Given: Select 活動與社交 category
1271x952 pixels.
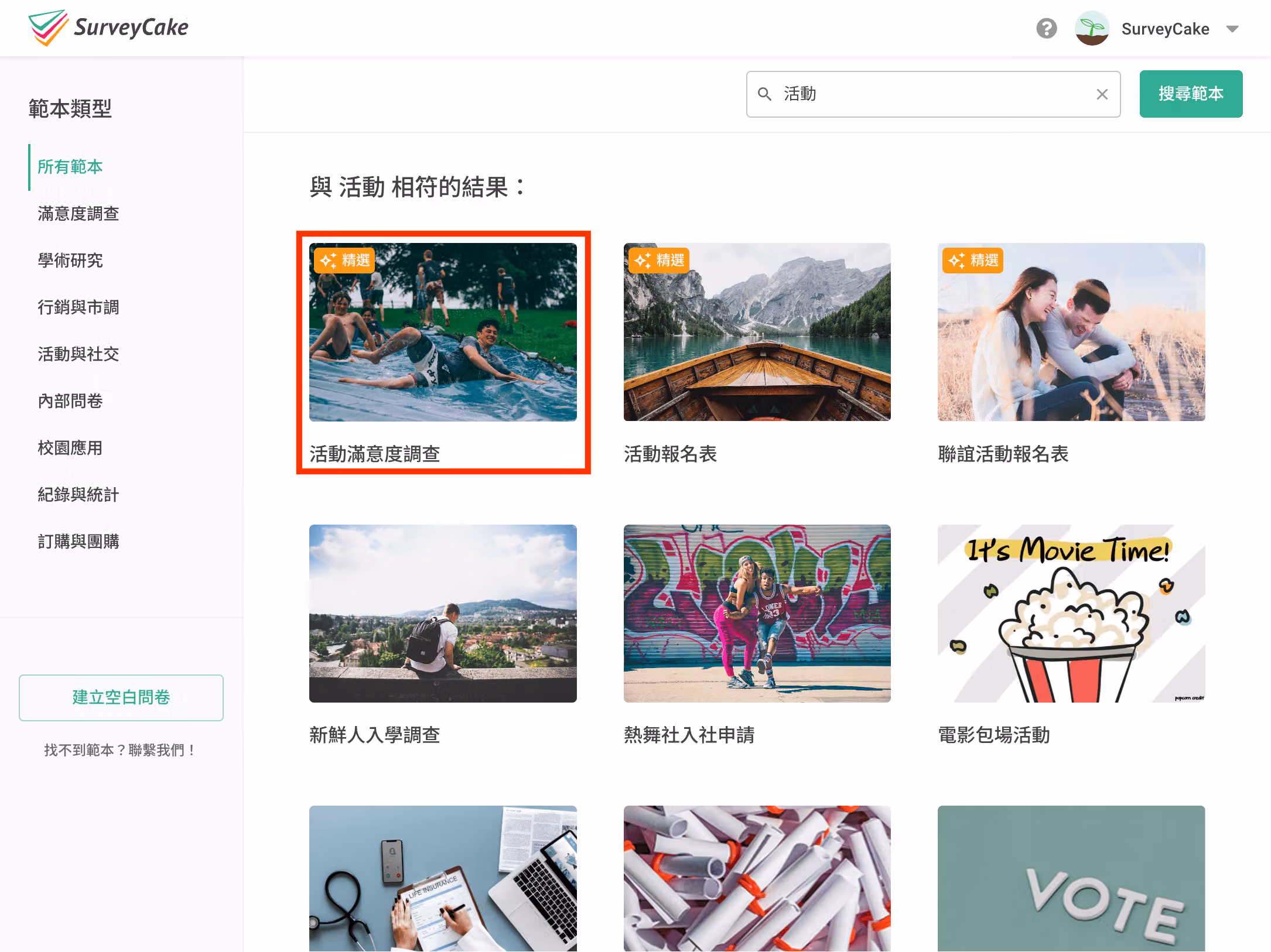Looking at the screenshot, I should coord(78,354).
